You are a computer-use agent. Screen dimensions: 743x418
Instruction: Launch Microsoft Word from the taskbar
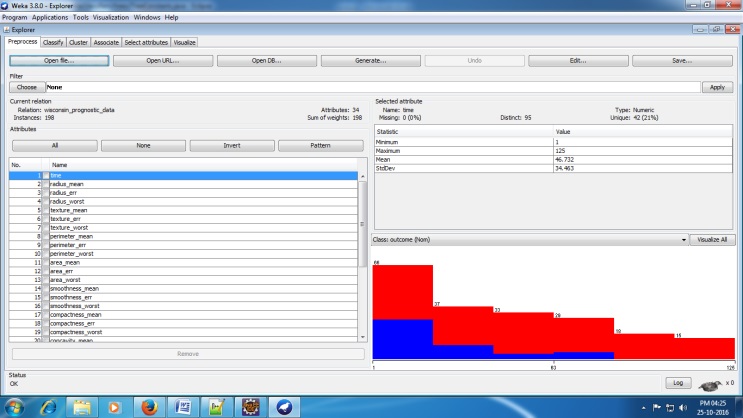coord(184,407)
